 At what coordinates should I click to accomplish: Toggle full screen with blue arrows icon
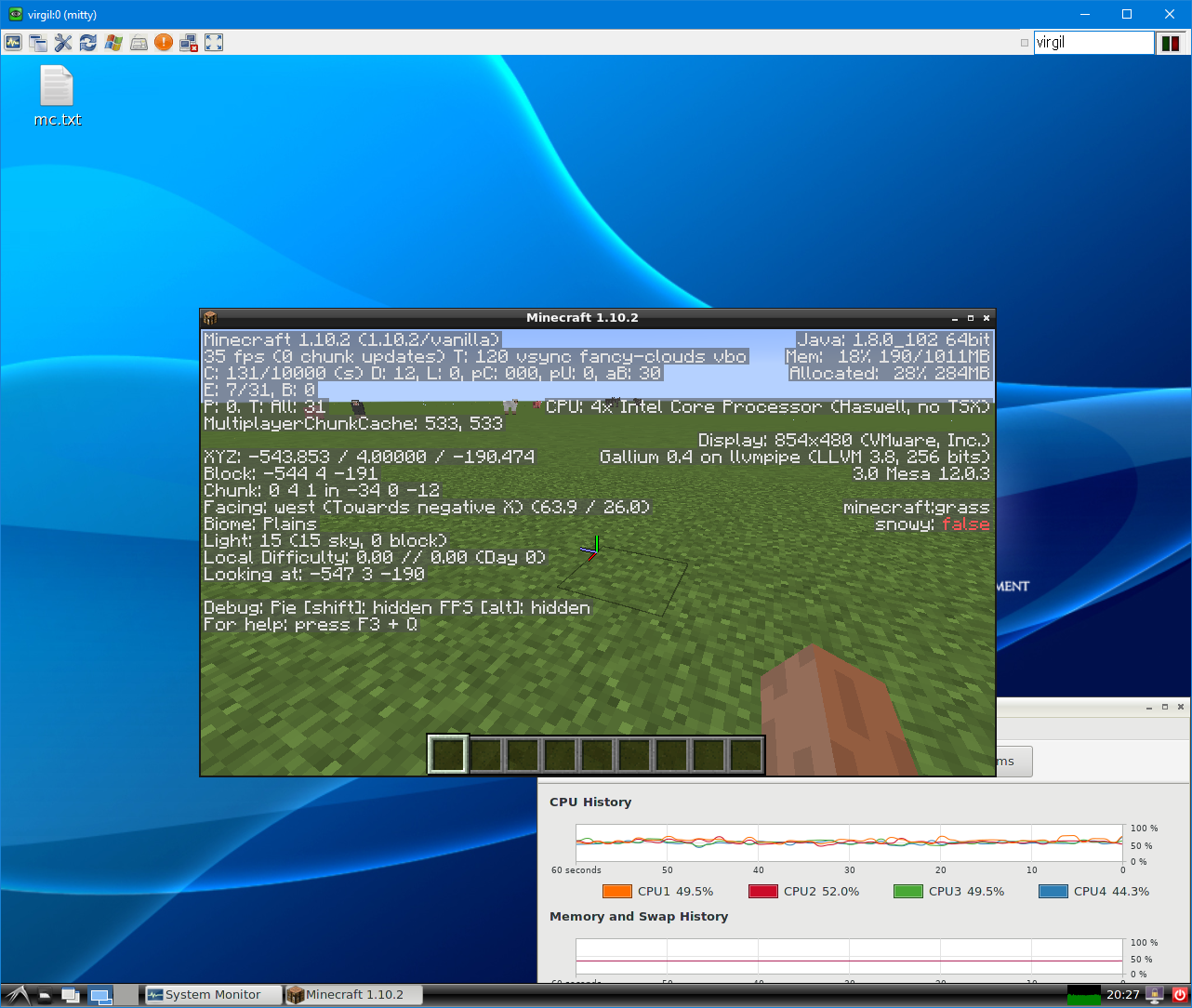(x=214, y=43)
